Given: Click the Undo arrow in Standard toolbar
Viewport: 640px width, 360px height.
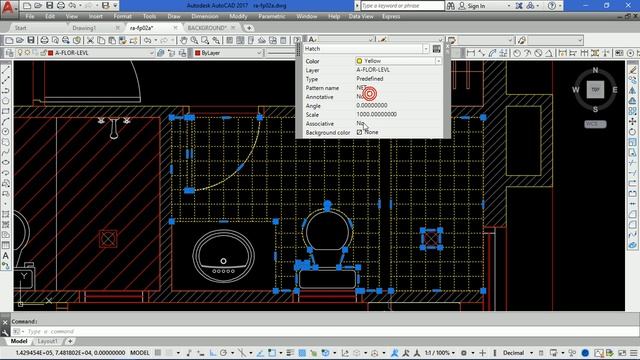Looking at the screenshot, I should (x=147, y=40).
